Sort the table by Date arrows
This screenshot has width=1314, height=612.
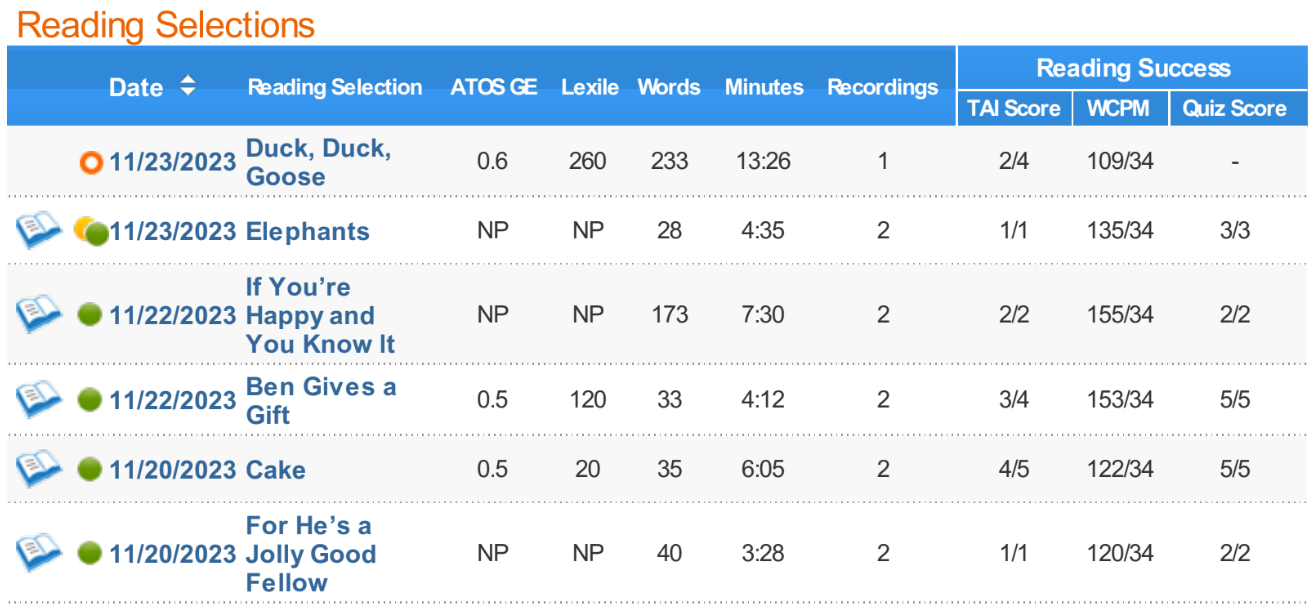tap(187, 87)
